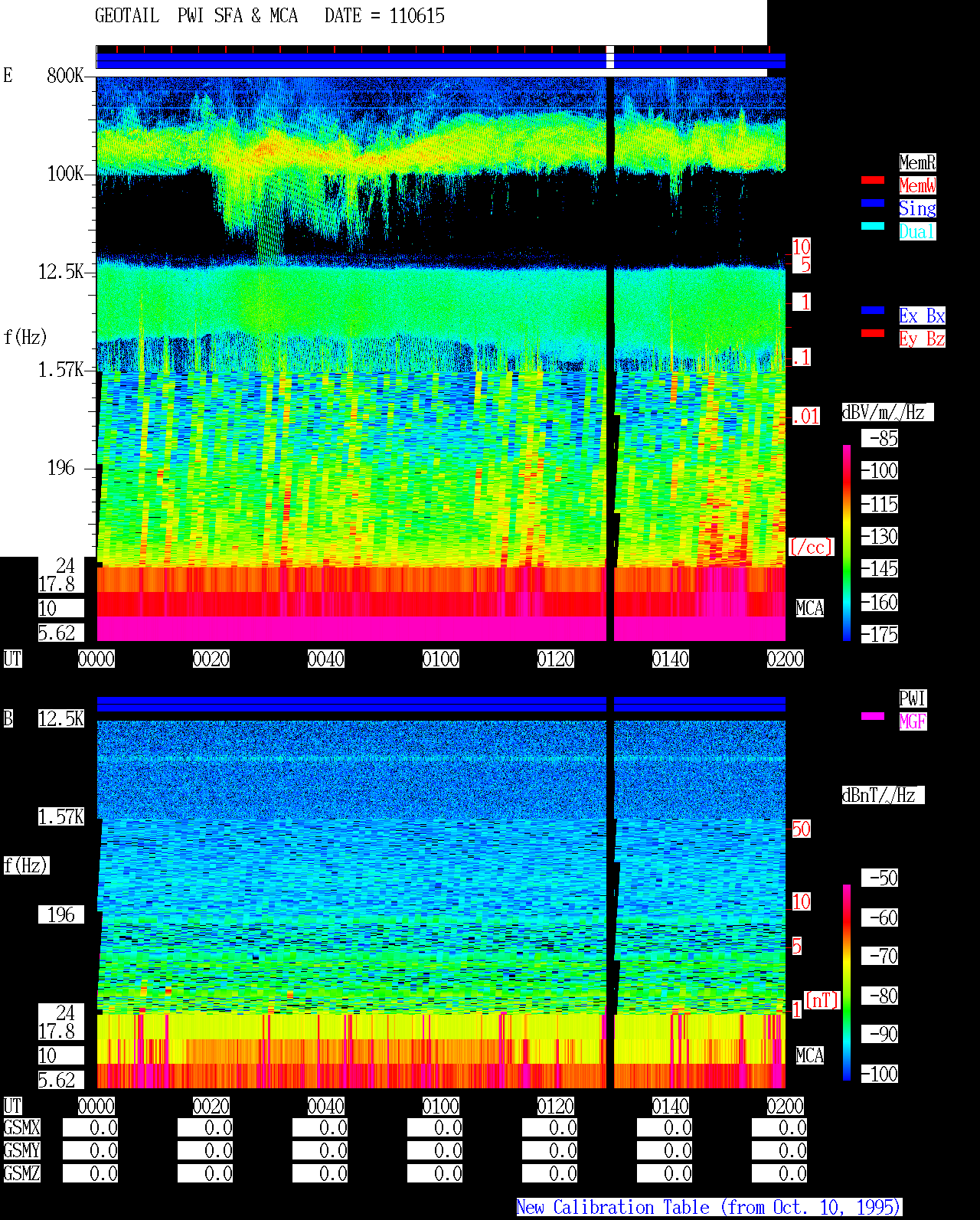Click the dBV/m/√Hz unit label
980x1220 pixels.
[x=887, y=412]
